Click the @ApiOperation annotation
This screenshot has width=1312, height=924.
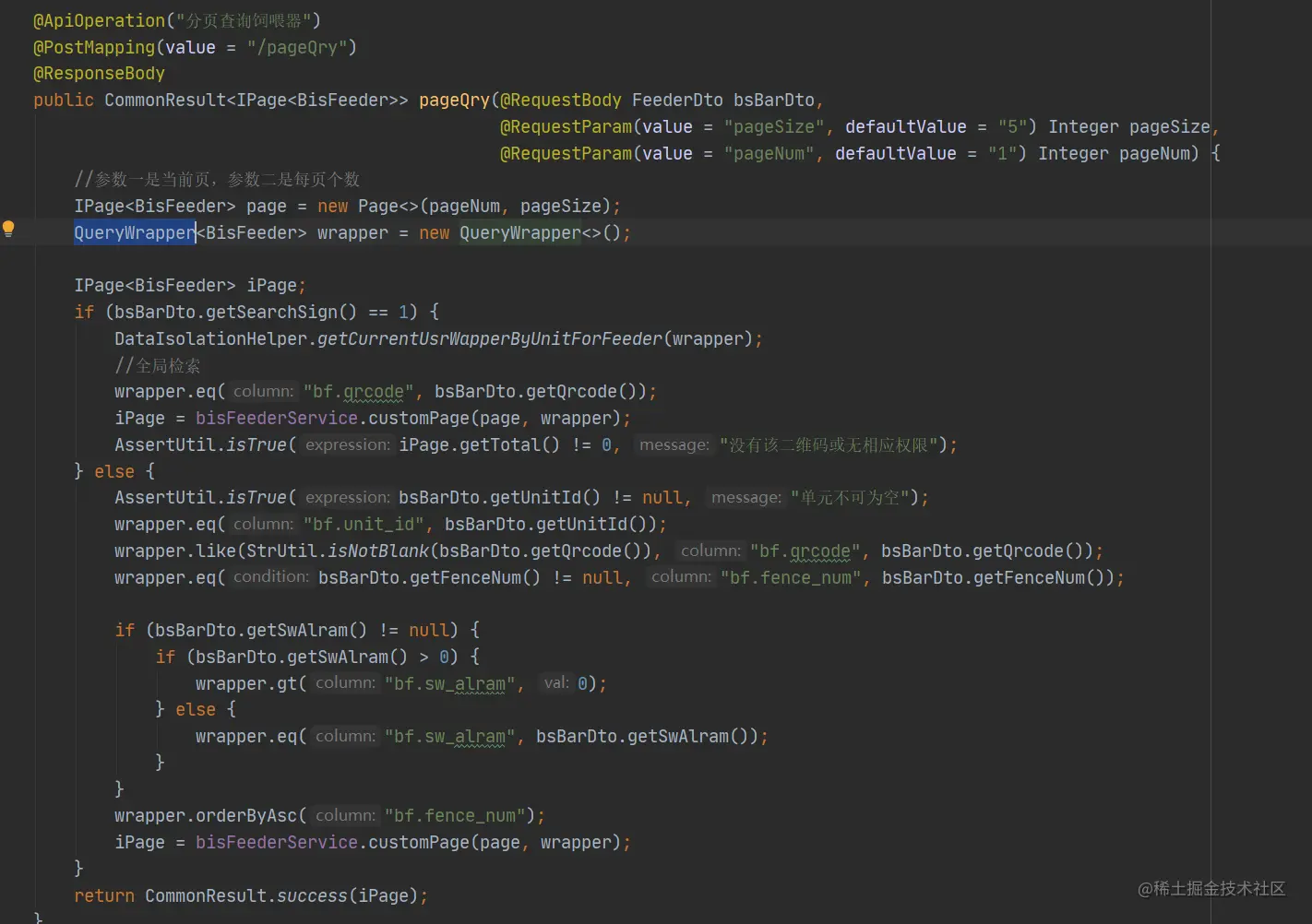pos(99,20)
